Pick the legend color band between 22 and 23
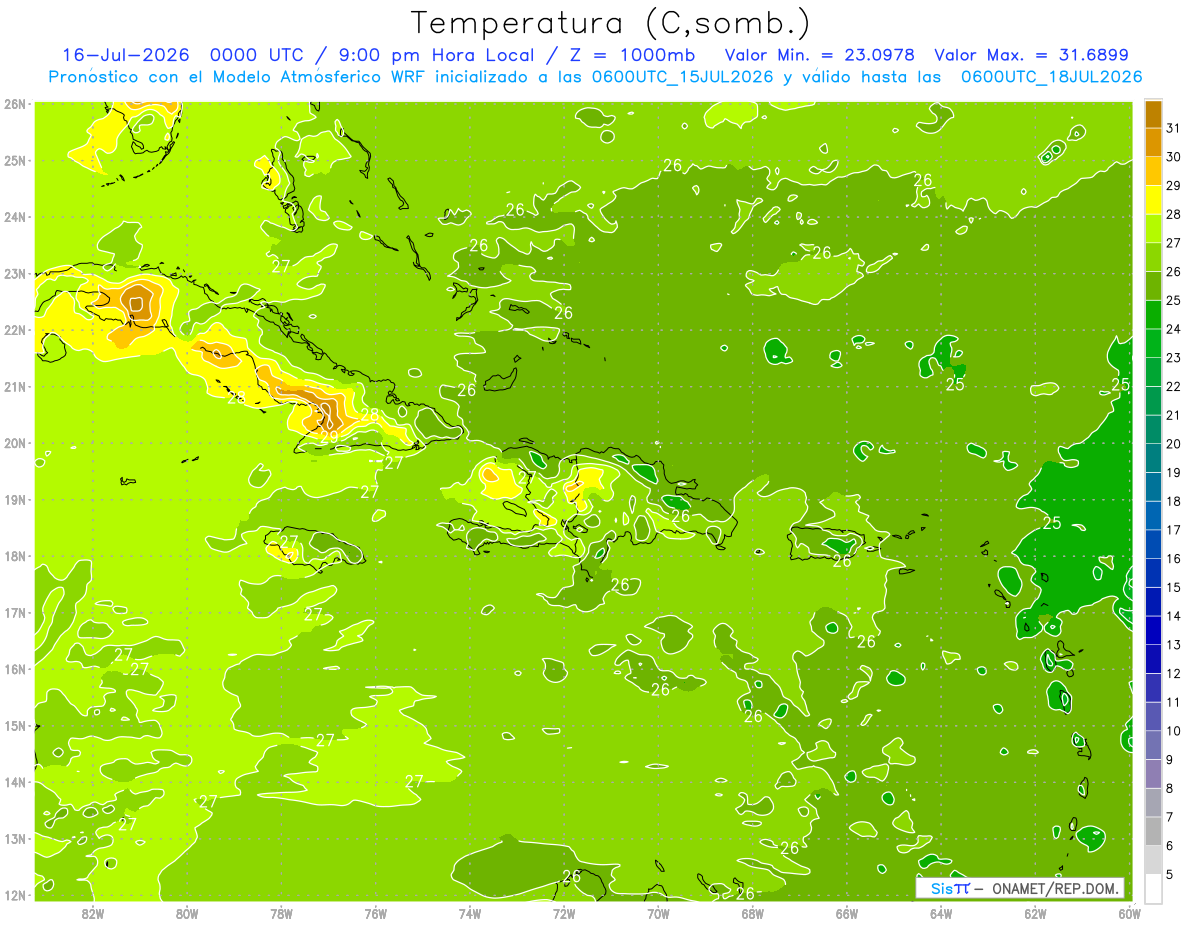Viewport: 1200px width, 927px height. tap(1153, 372)
